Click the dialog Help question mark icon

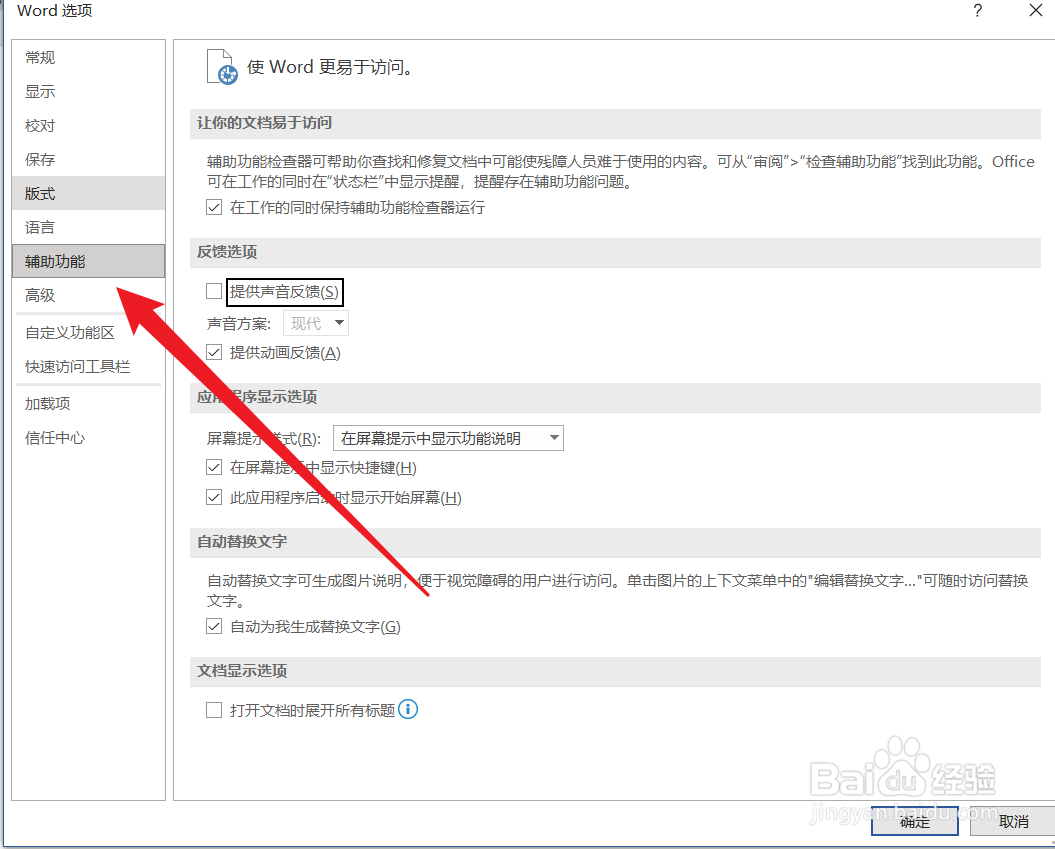(x=977, y=11)
